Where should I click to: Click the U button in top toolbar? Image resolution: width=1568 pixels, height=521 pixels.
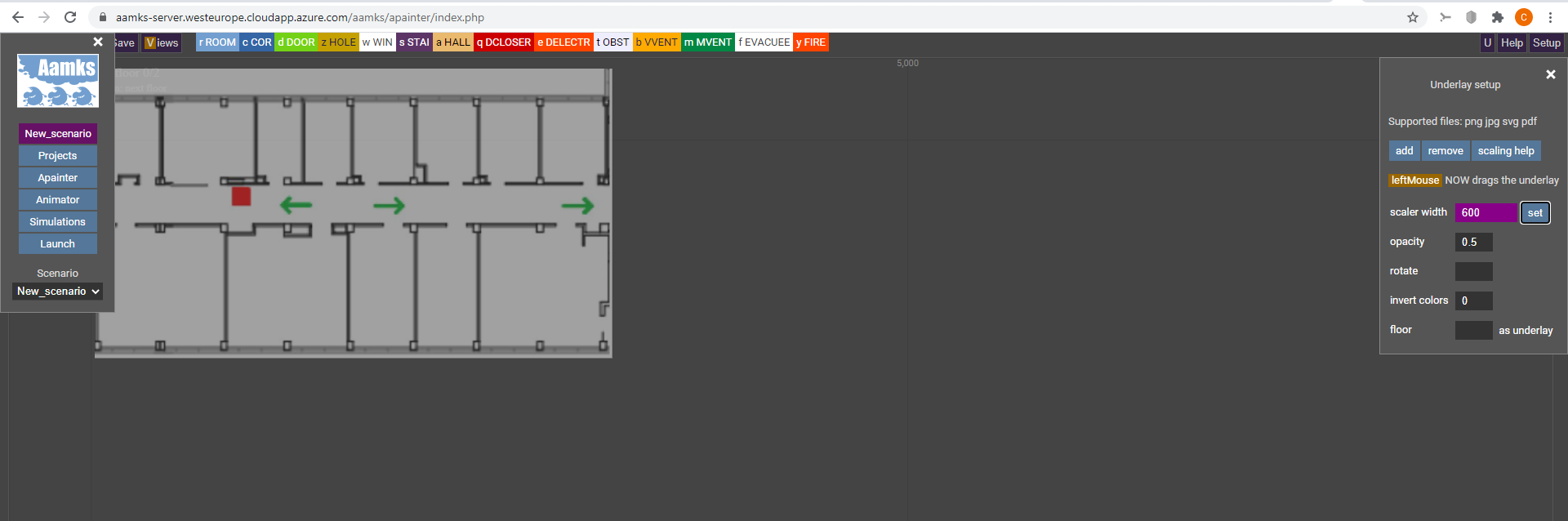(x=1487, y=42)
